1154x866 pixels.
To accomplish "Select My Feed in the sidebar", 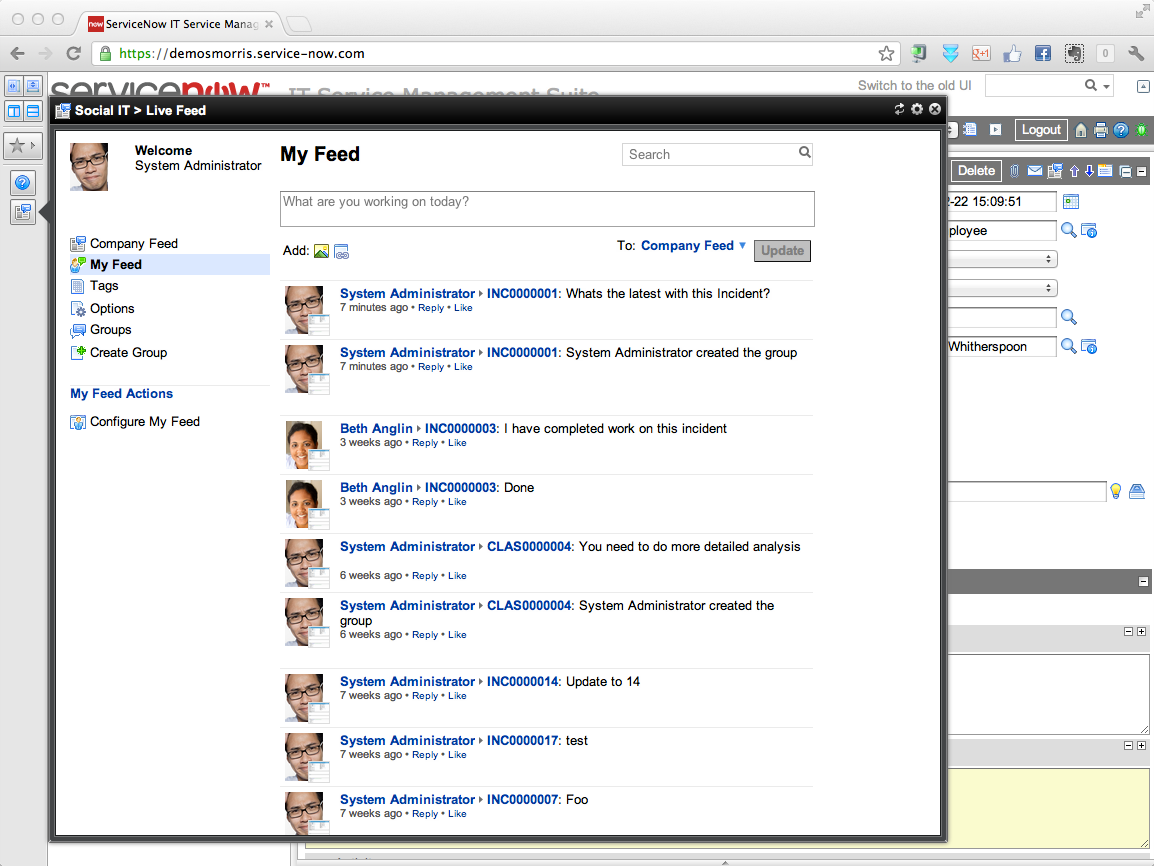I will tap(169, 264).
